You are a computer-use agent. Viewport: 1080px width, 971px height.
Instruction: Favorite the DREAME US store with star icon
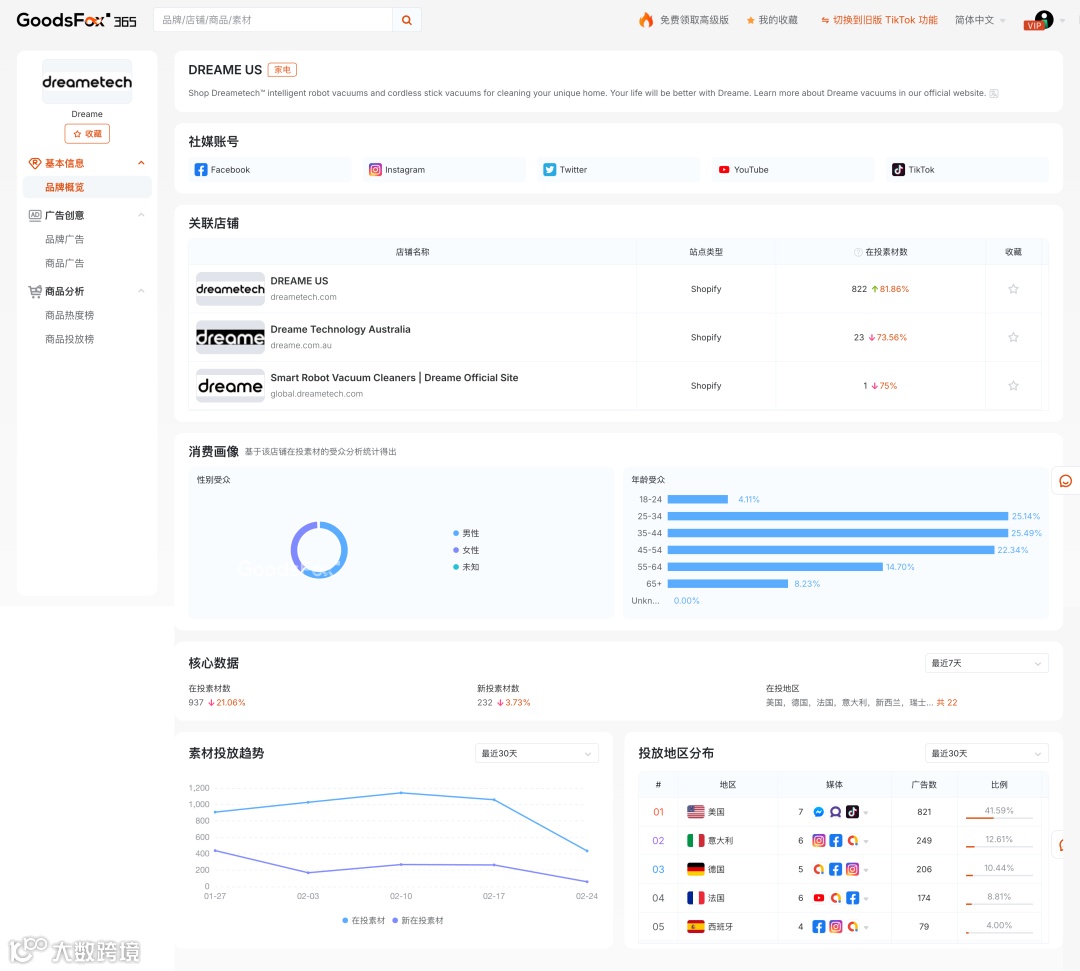pyautogui.click(x=1013, y=289)
